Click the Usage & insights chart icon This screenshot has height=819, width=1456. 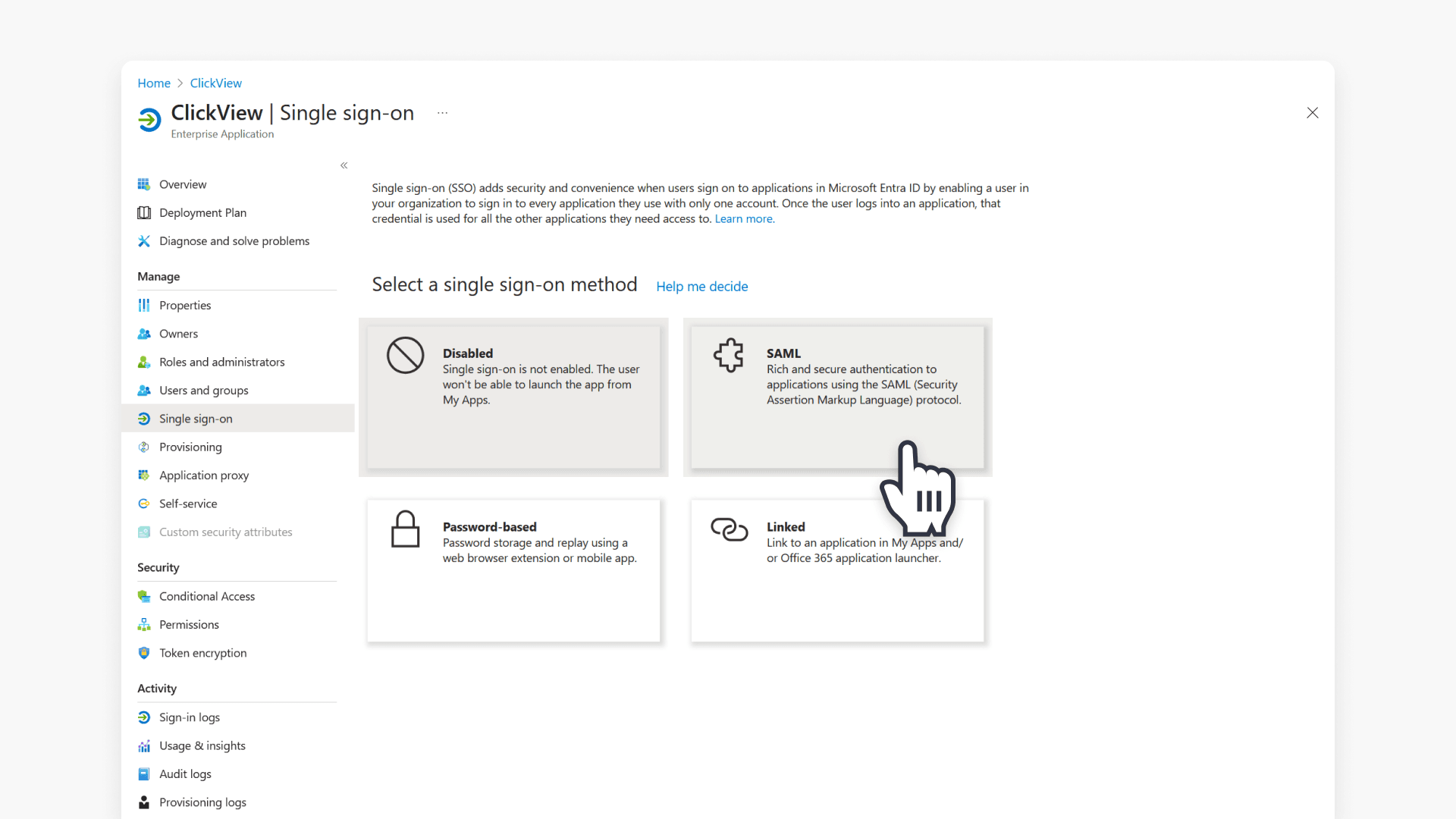(x=144, y=746)
